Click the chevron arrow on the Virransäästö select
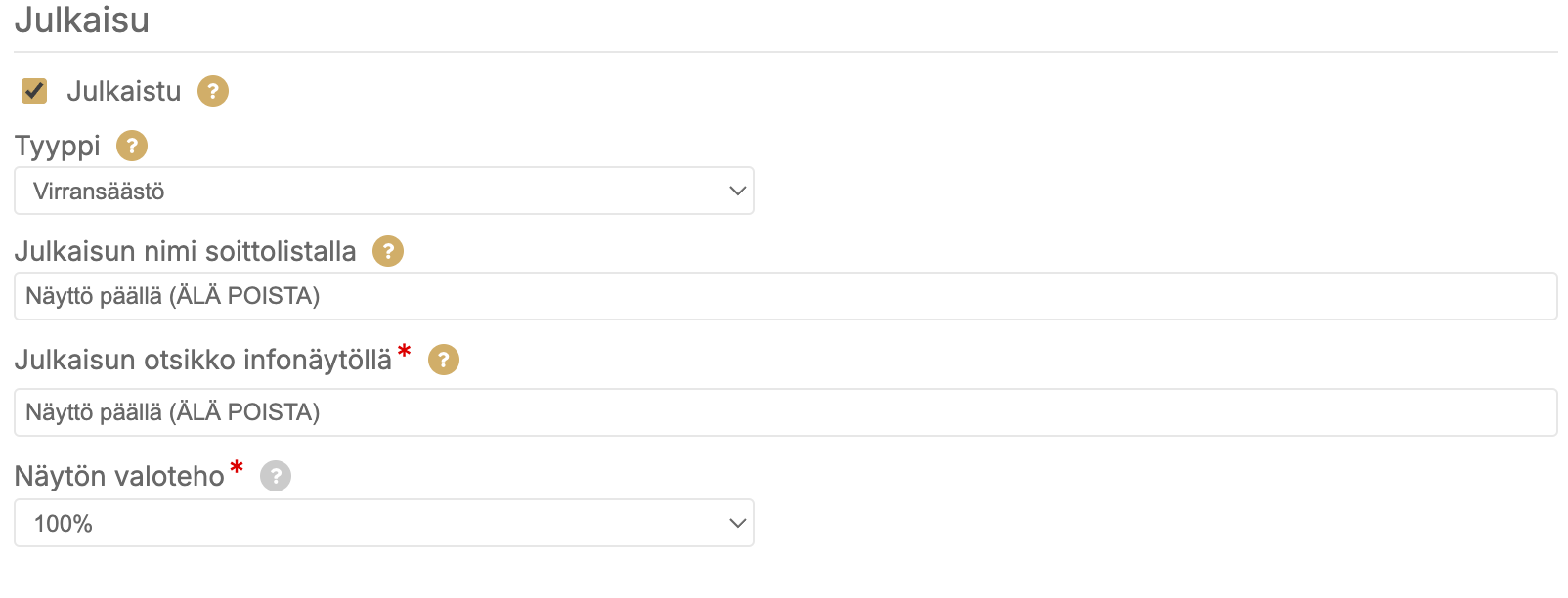The width and height of the screenshot is (1568, 598). (738, 191)
